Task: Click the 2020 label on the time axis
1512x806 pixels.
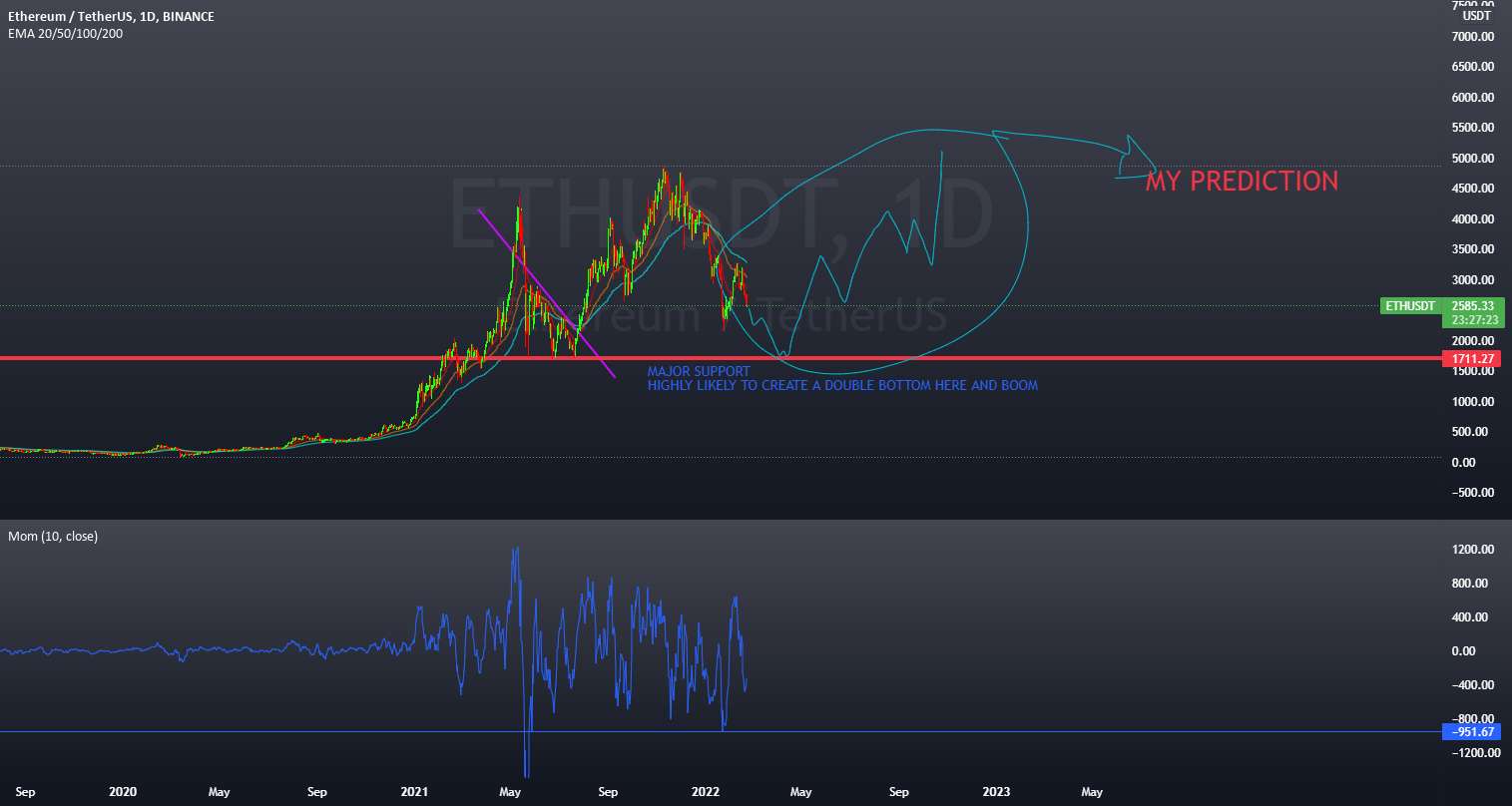Action: [x=123, y=792]
